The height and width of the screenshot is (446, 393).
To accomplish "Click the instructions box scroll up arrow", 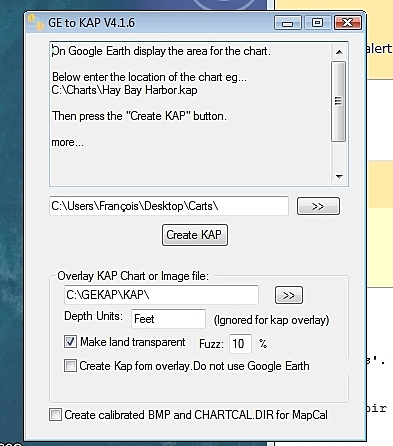I will pos(339,52).
